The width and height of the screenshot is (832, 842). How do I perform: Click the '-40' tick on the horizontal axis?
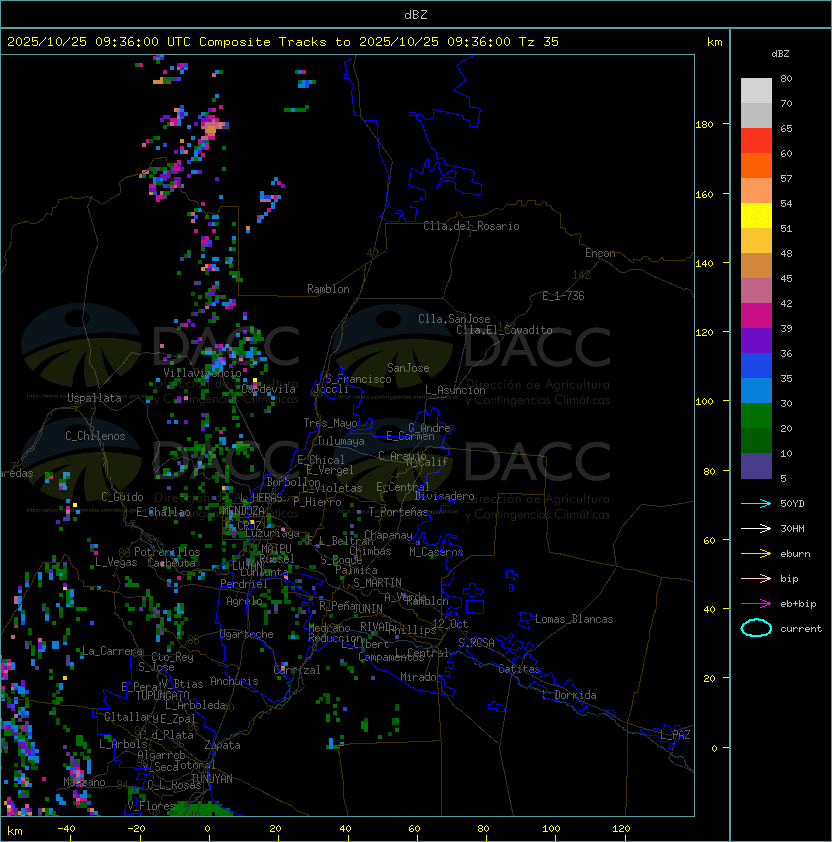pos(66,829)
